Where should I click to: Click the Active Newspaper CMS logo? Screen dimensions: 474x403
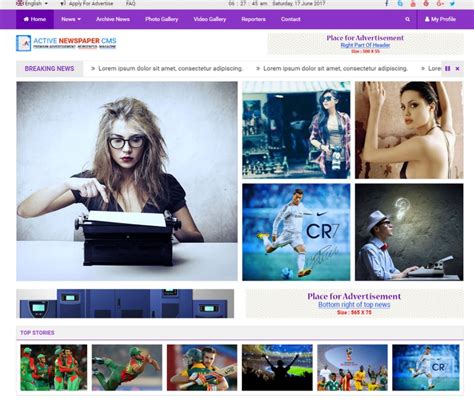(66, 43)
